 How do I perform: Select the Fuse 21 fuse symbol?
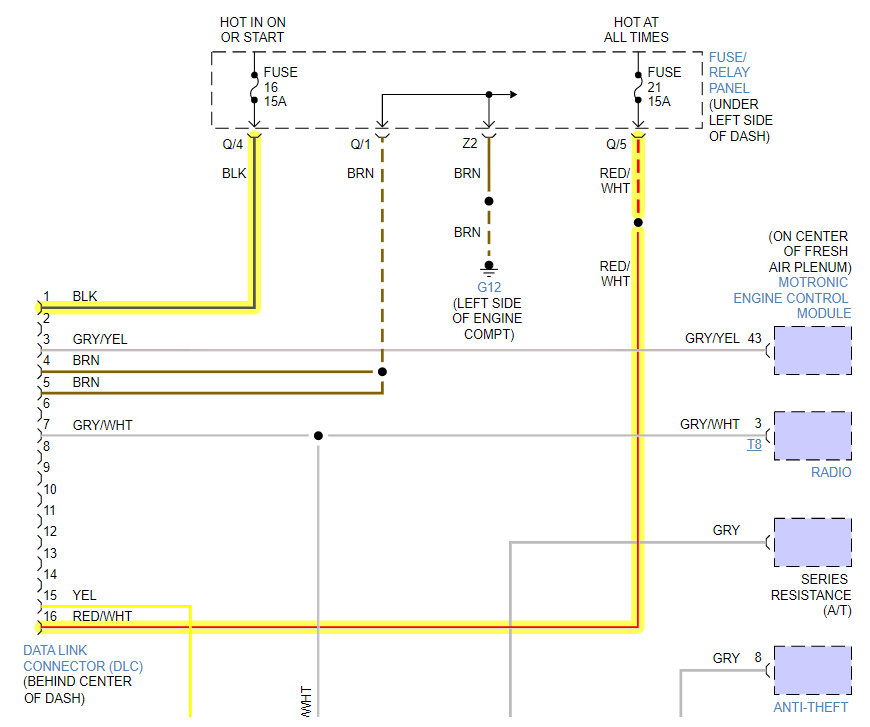point(638,88)
